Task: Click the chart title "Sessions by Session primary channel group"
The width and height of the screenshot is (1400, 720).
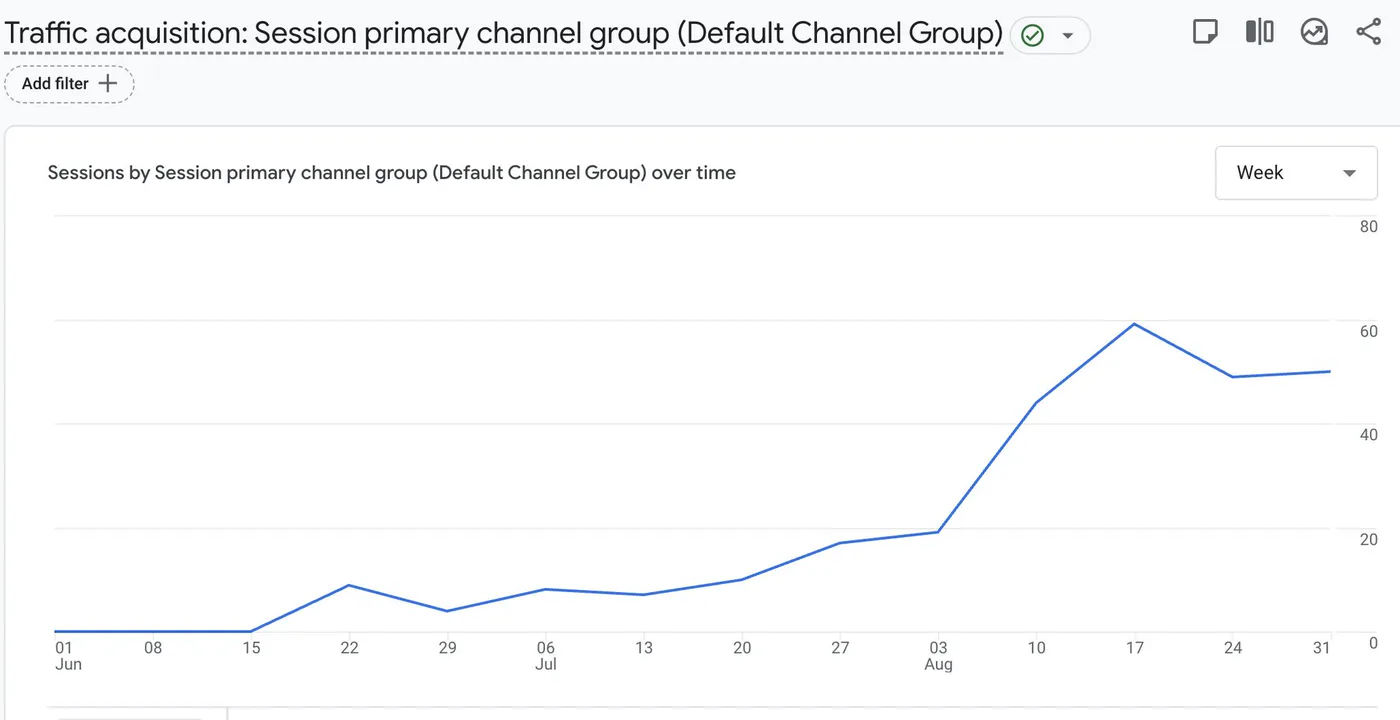Action: click(x=392, y=173)
